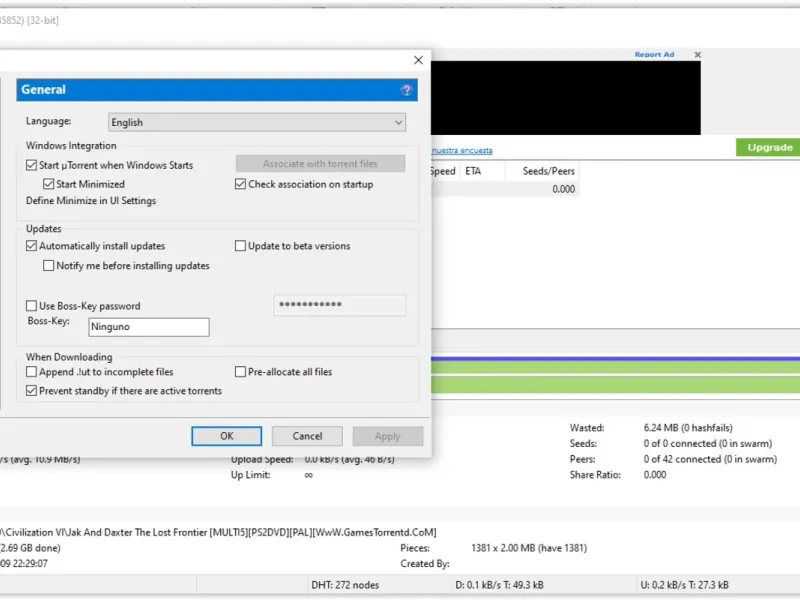The height and width of the screenshot is (600, 800).
Task: Open the nuestra encuesta link
Action: pos(462,151)
